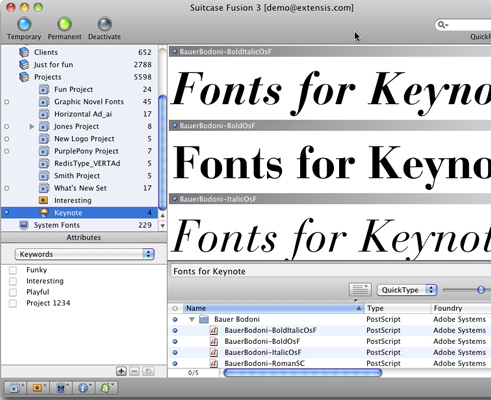The height and width of the screenshot is (400, 491).
Task: Click the plus button to add a keyword
Action: click(x=121, y=371)
